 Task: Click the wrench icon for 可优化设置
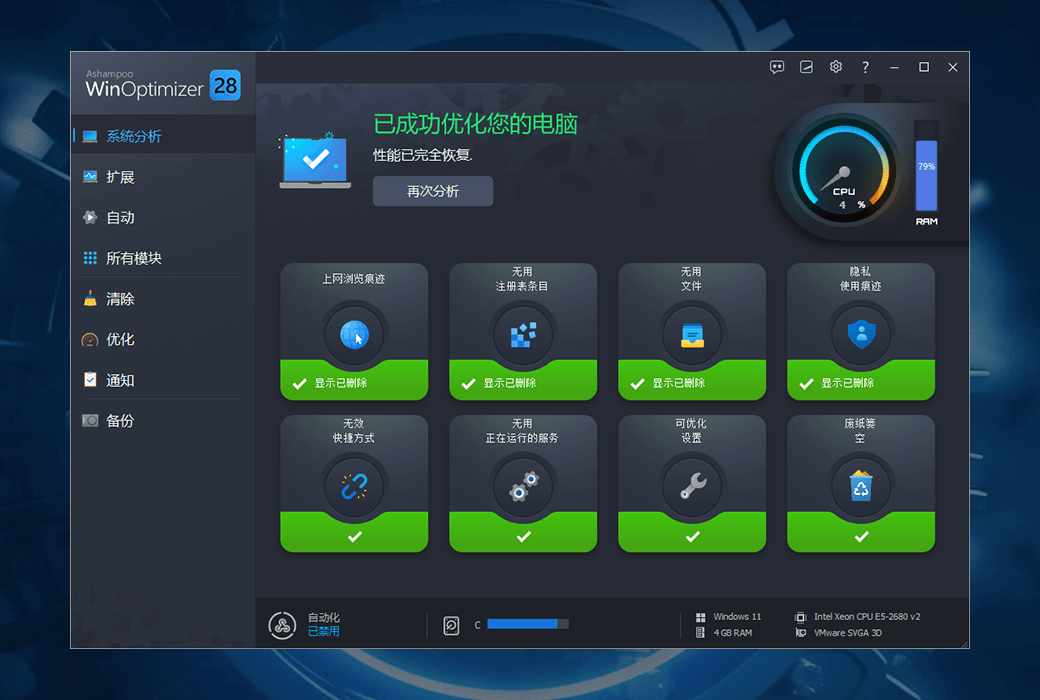point(692,486)
